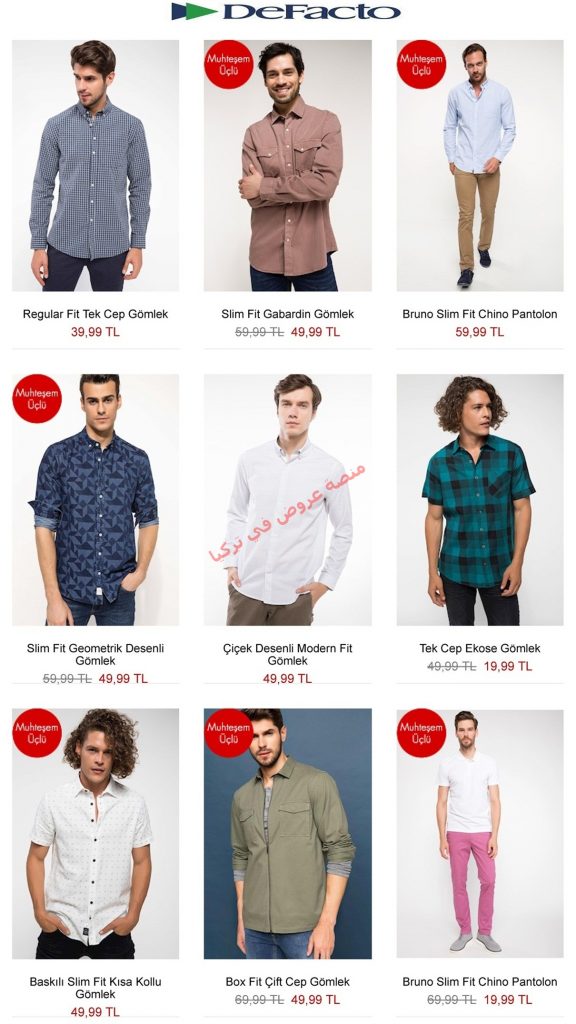Open Regular Fit Tek Cep Gömlek link

coord(95,314)
